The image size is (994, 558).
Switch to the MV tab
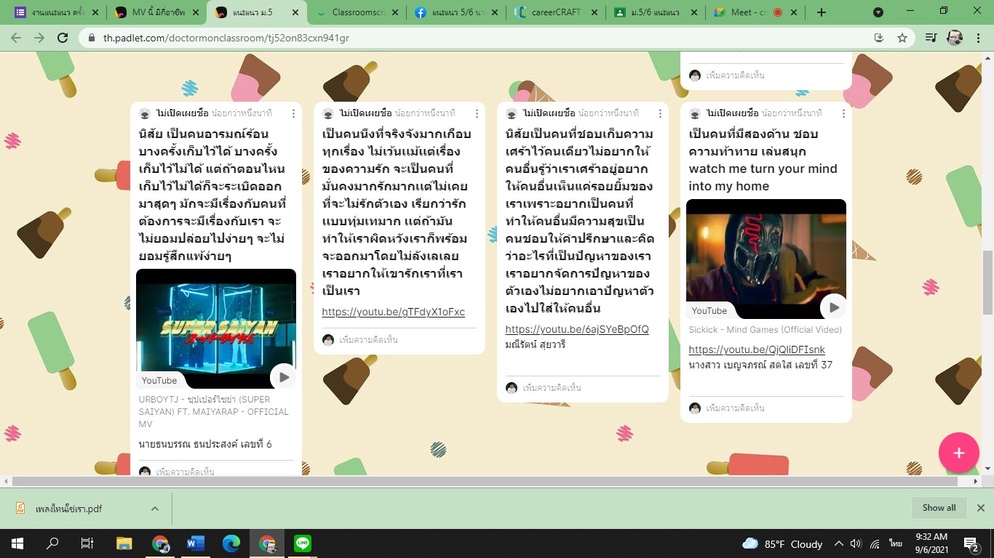pos(157,12)
